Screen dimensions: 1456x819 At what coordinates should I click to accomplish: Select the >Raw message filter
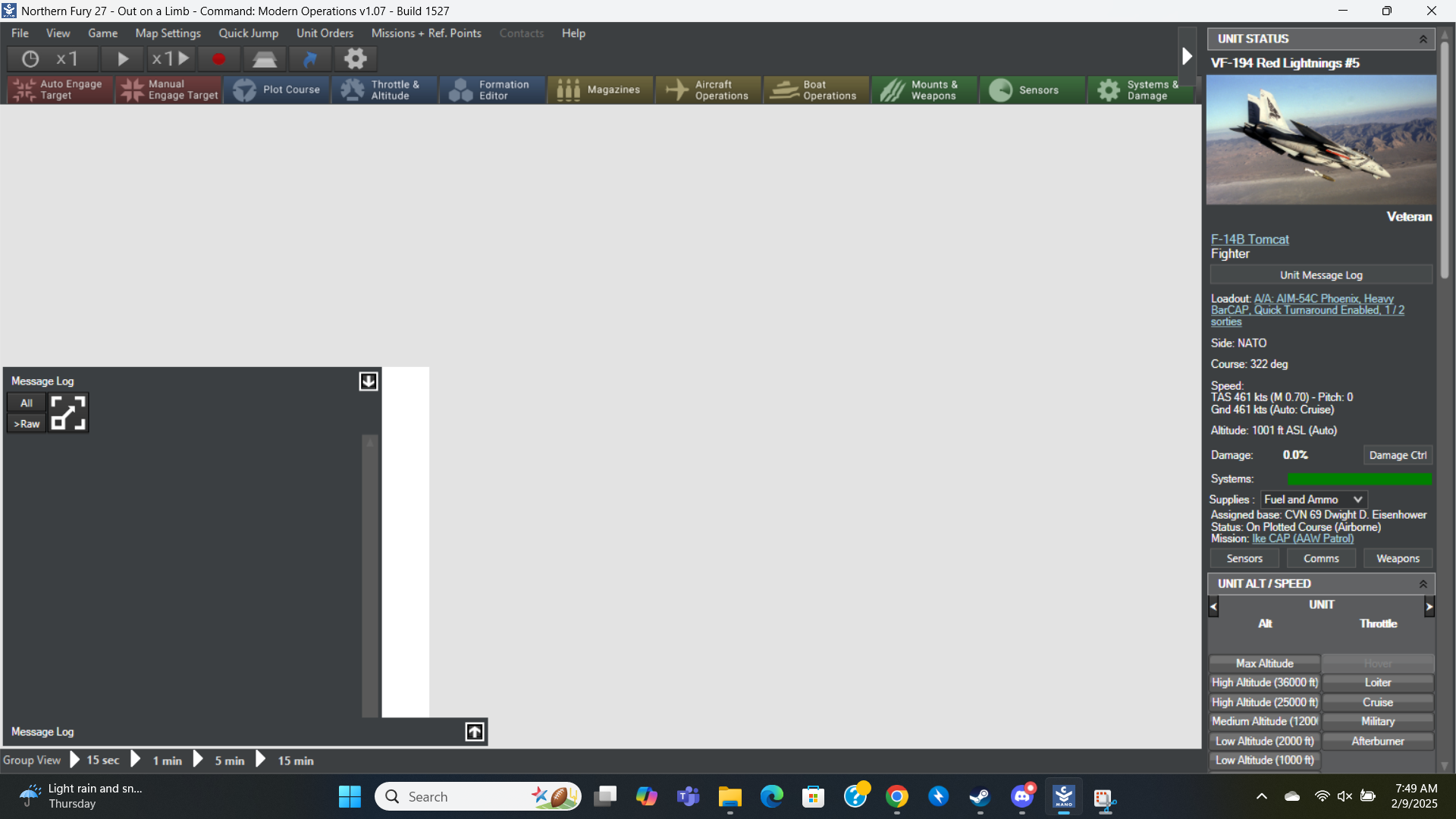[x=27, y=424]
